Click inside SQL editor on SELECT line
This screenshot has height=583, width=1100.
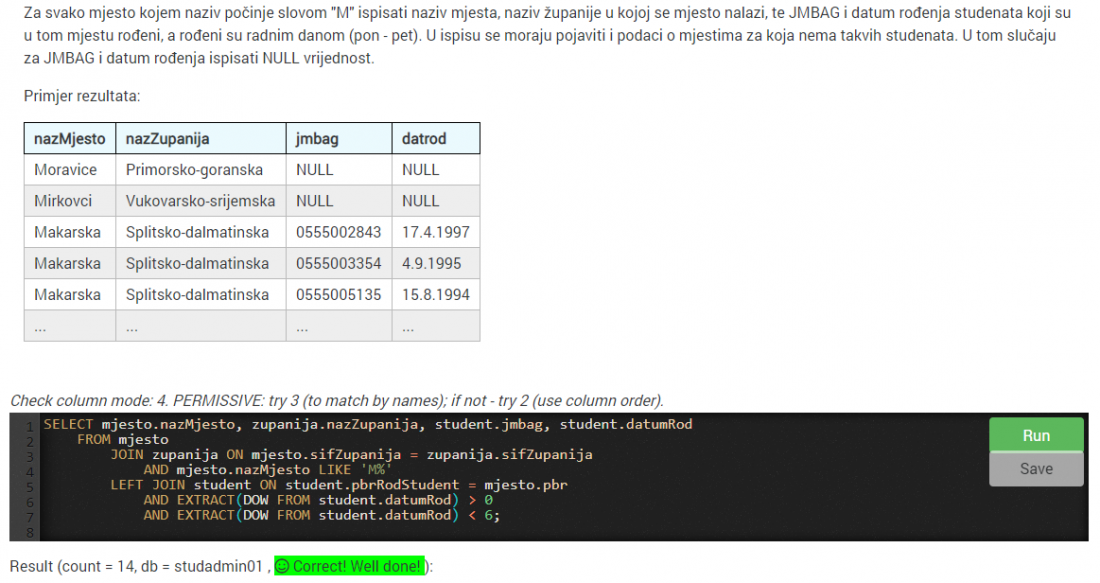pos(368,424)
